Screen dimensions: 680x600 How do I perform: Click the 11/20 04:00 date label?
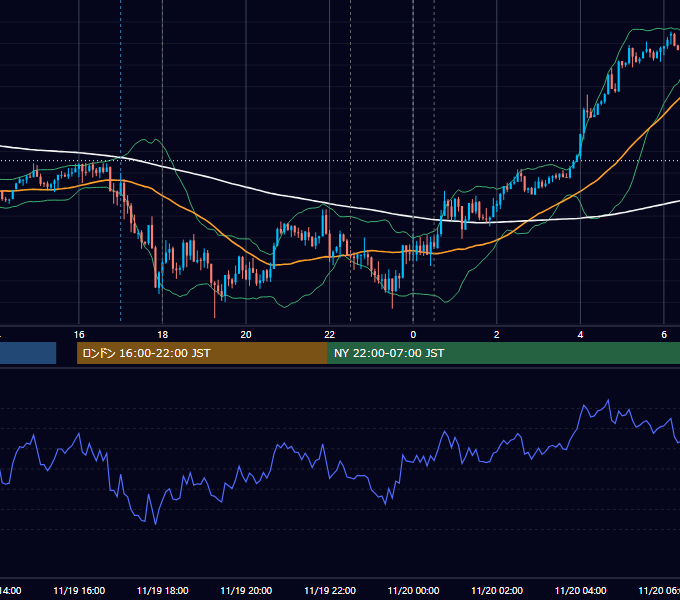[581, 590]
